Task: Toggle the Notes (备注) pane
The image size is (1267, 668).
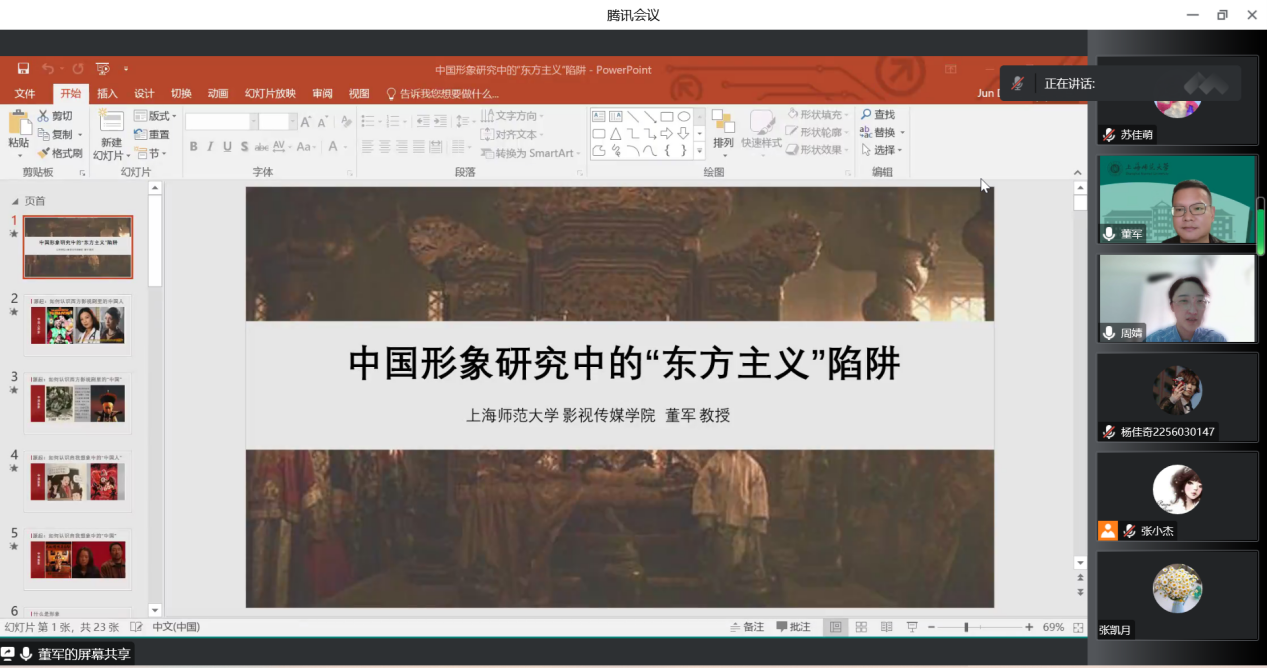Action: click(x=746, y=627)
